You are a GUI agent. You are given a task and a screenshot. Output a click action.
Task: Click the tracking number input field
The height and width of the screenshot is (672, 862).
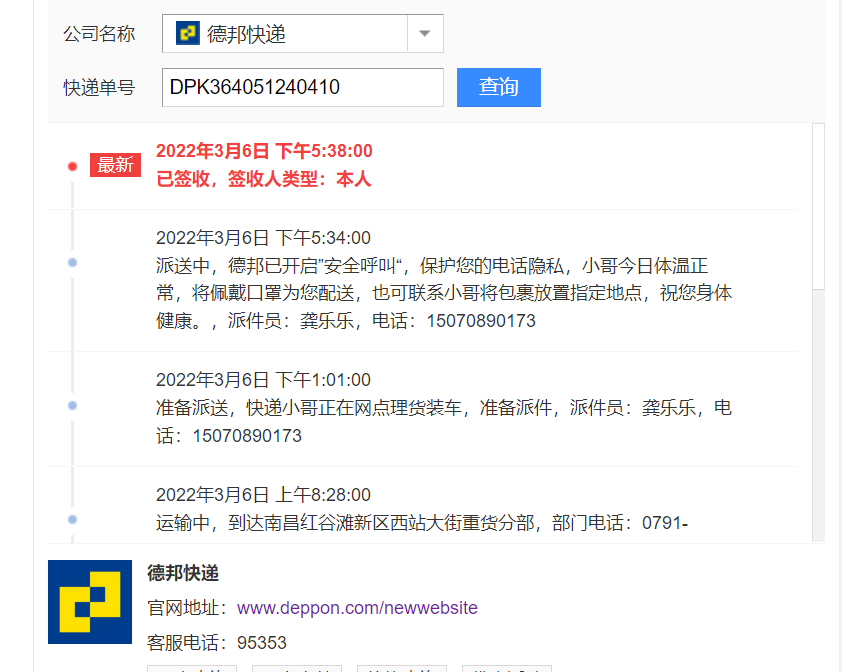point(303,87)
